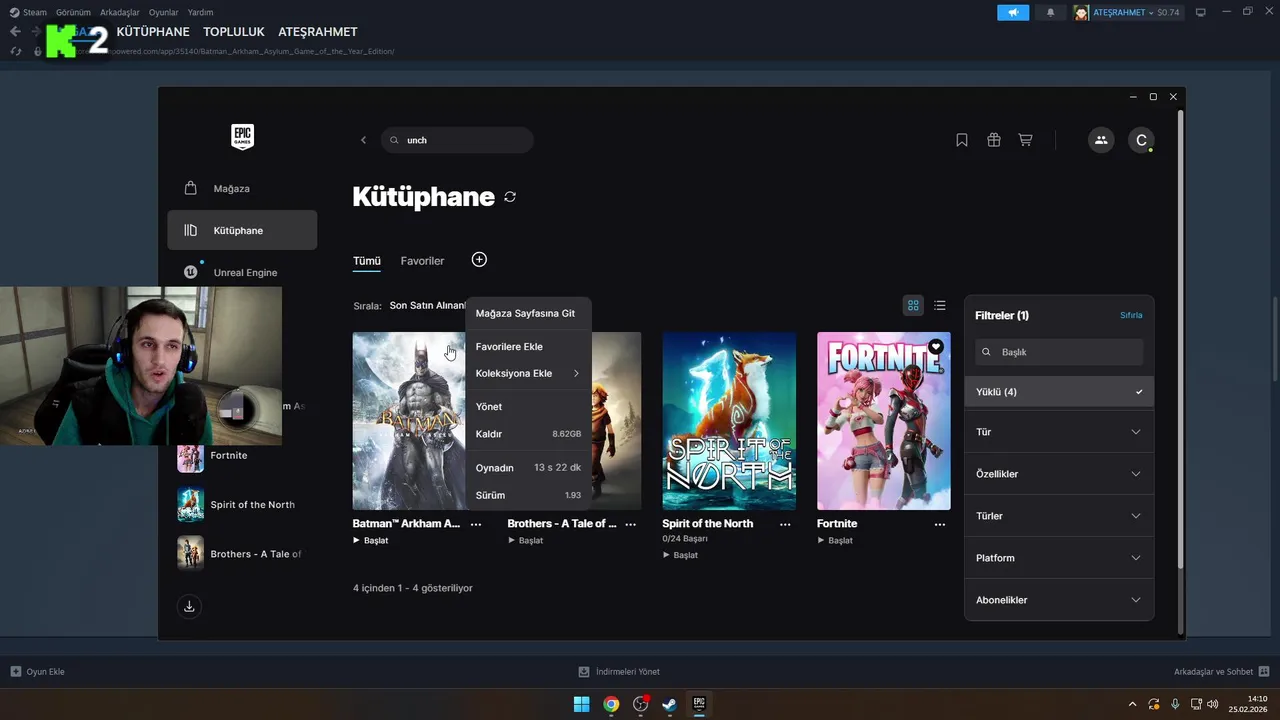Click the Windows Start button
The width and height of the screenshot is (1280, 720).
point(581,704)
